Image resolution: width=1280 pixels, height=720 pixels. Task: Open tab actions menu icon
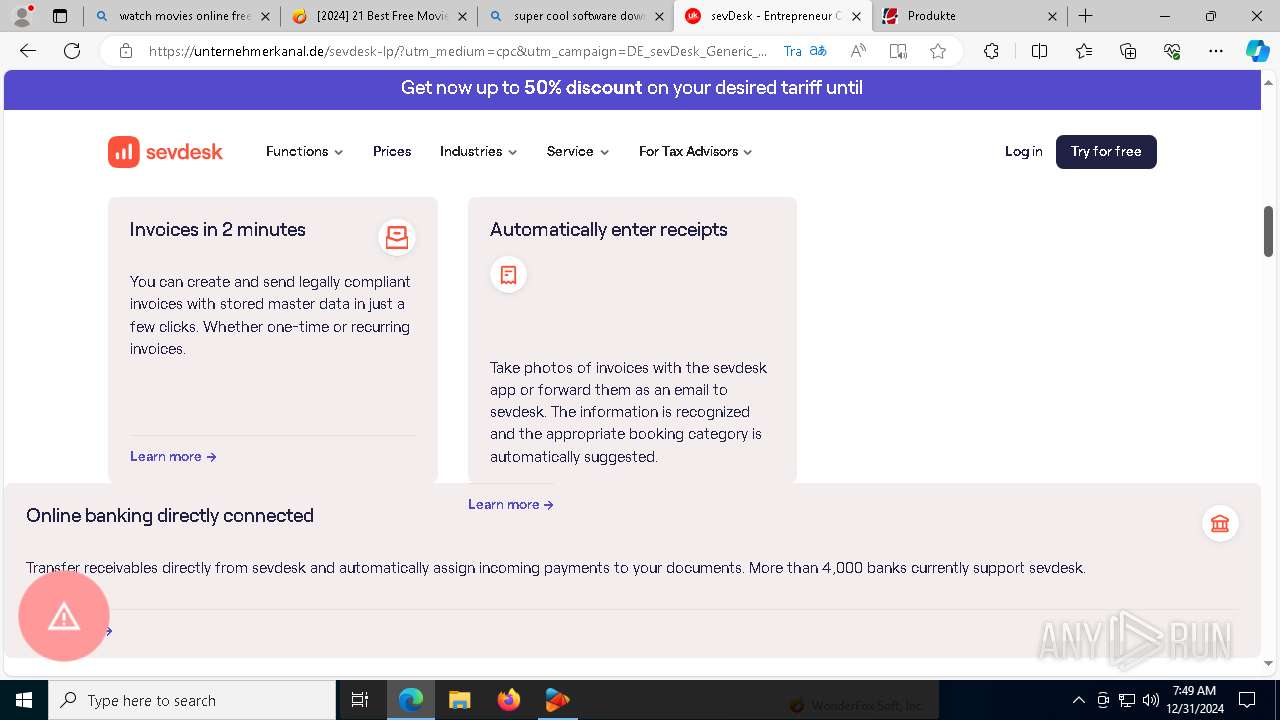[60, 16]
